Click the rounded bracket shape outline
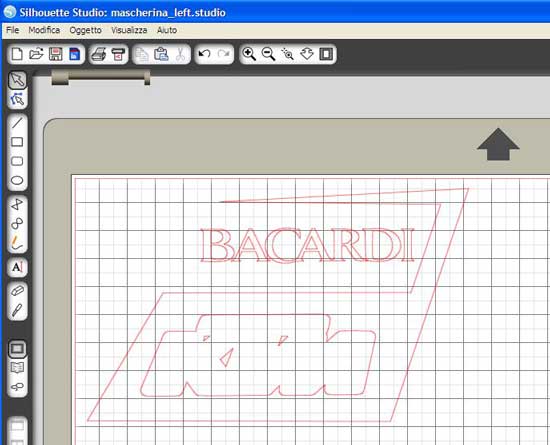 258,356
